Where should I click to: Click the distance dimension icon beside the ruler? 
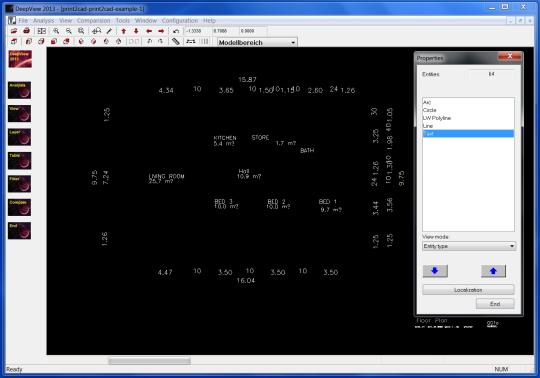pyautogui.click(x=190, y=42)
